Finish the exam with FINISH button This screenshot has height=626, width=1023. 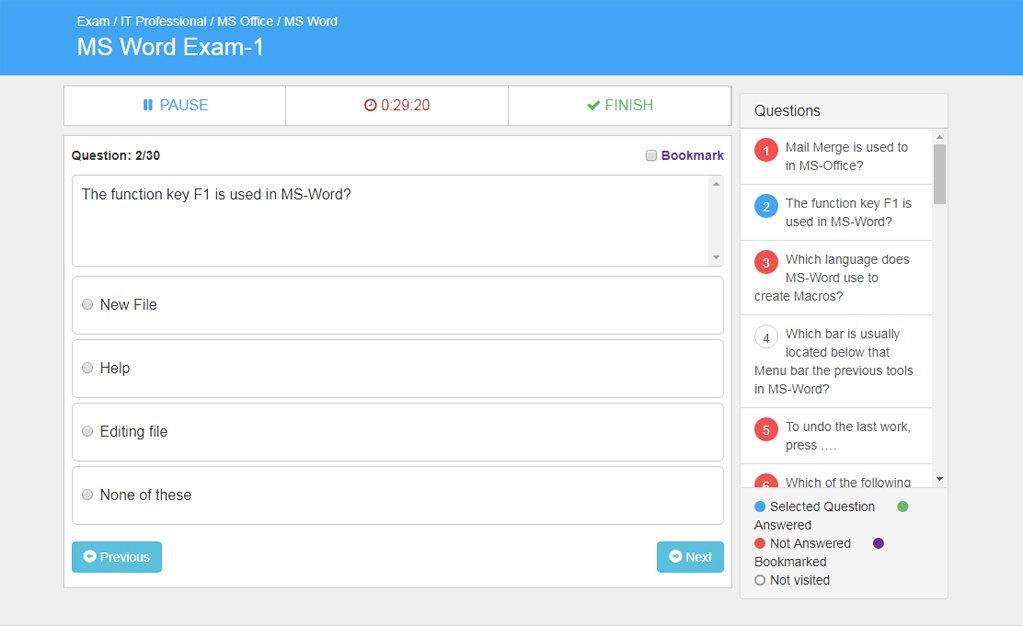tap(620, 105)
